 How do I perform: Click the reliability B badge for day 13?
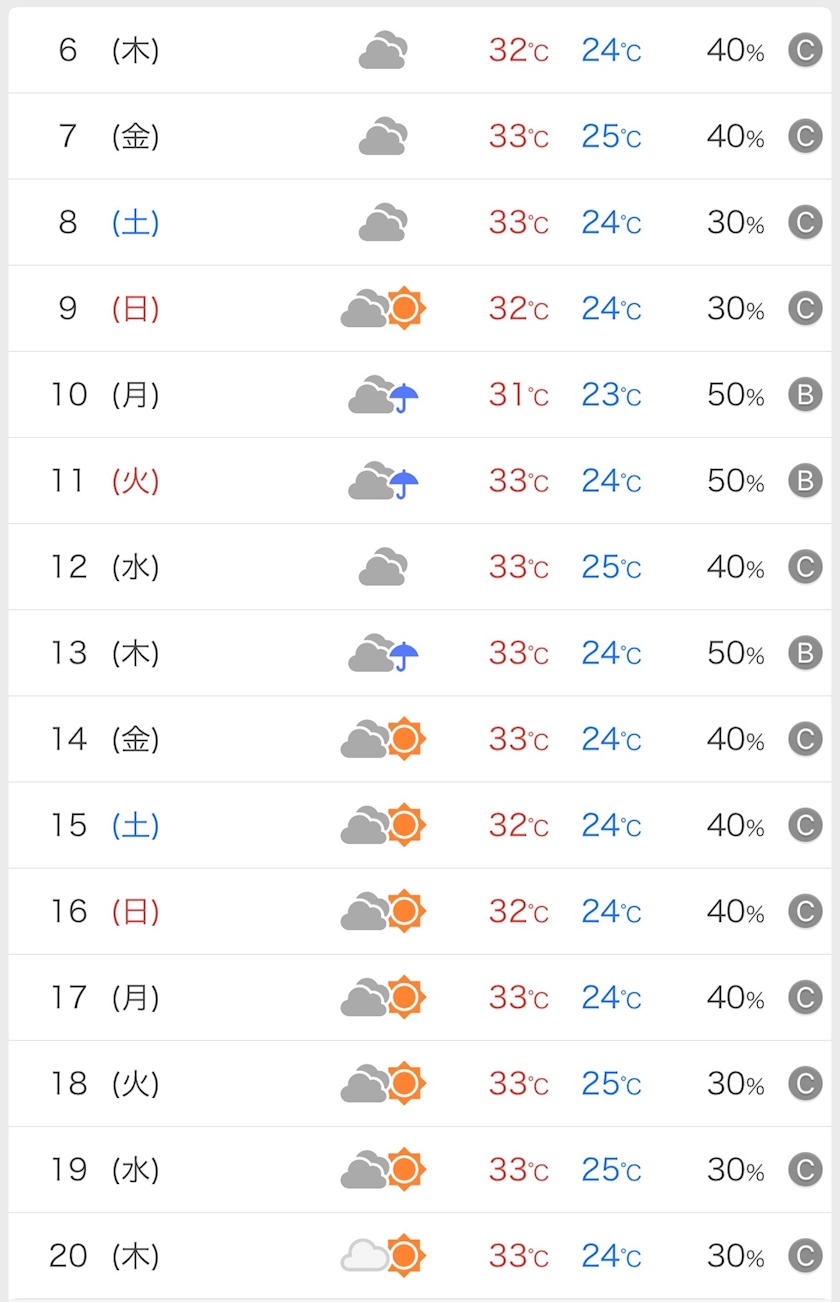[805, 654]
